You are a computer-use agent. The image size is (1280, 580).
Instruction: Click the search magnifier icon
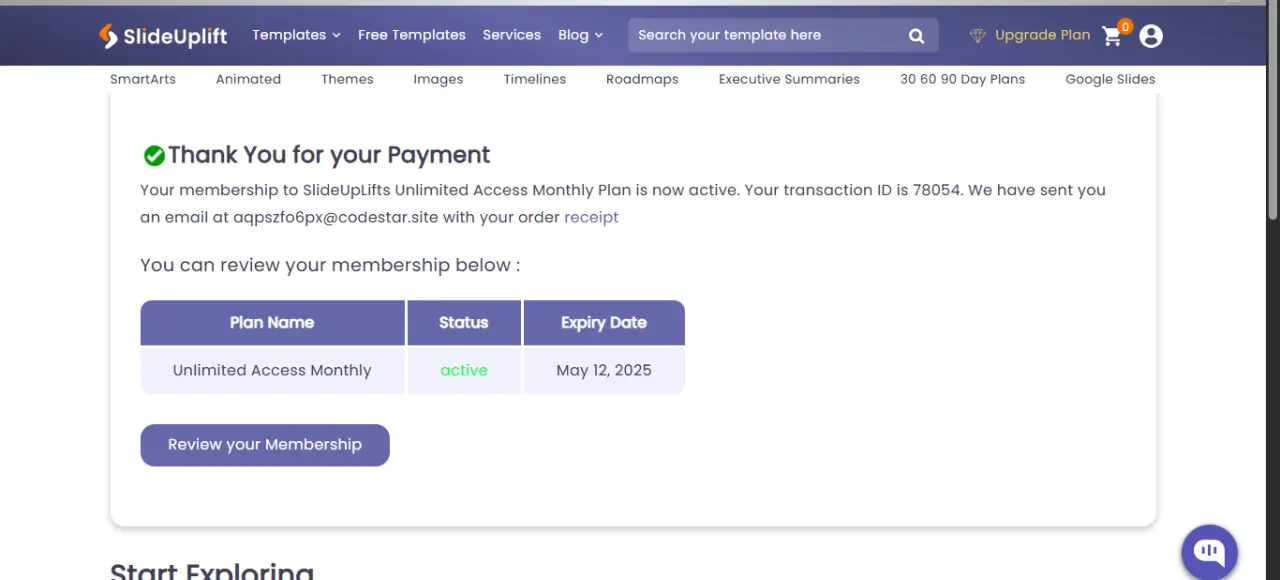(x=916, y=36)
